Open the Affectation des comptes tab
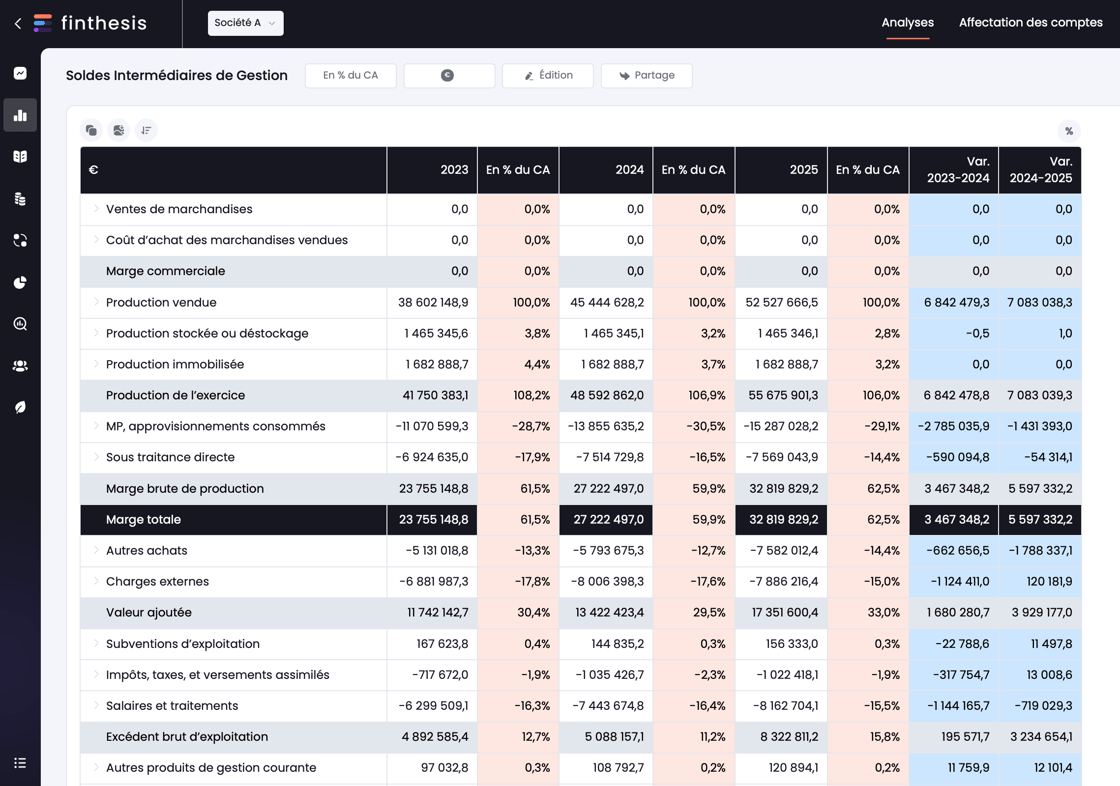This screenshot has height=786, width=1120. pyautogui.click(x=1030, y=22)
